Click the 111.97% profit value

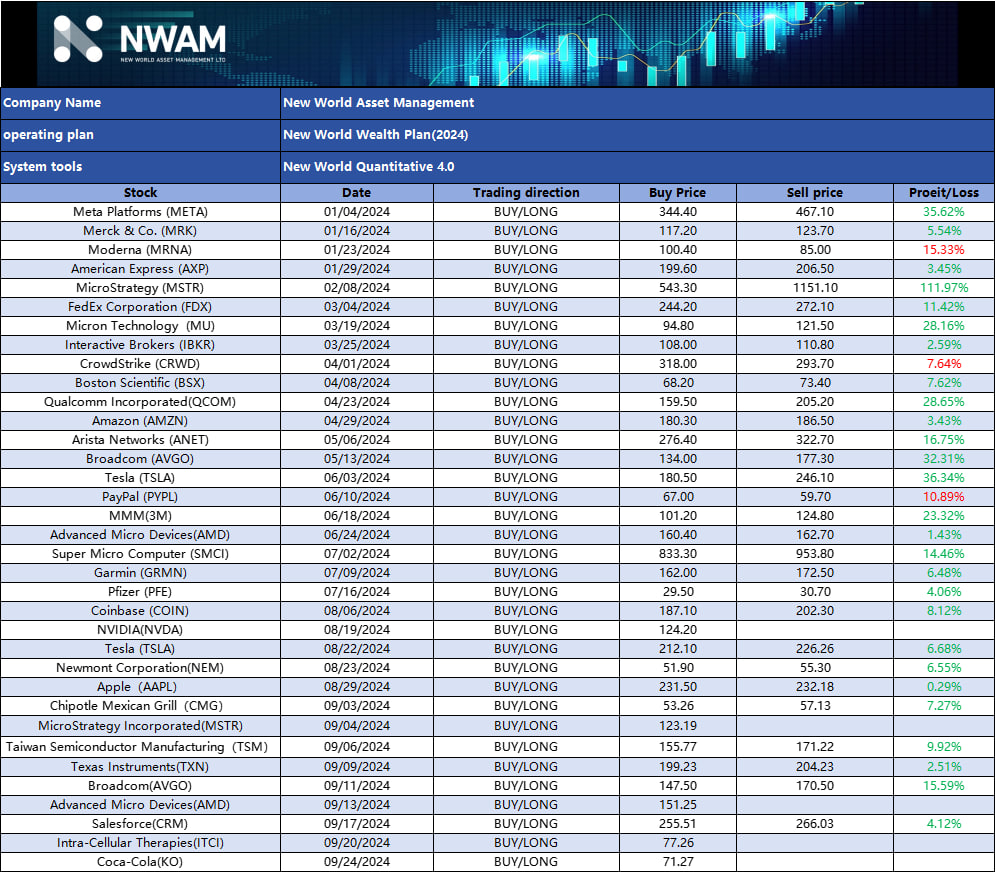click(944, 288)
